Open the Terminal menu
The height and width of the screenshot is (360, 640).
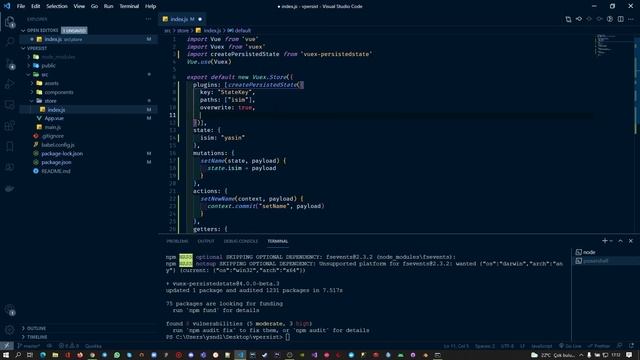(x=129, y=6)
